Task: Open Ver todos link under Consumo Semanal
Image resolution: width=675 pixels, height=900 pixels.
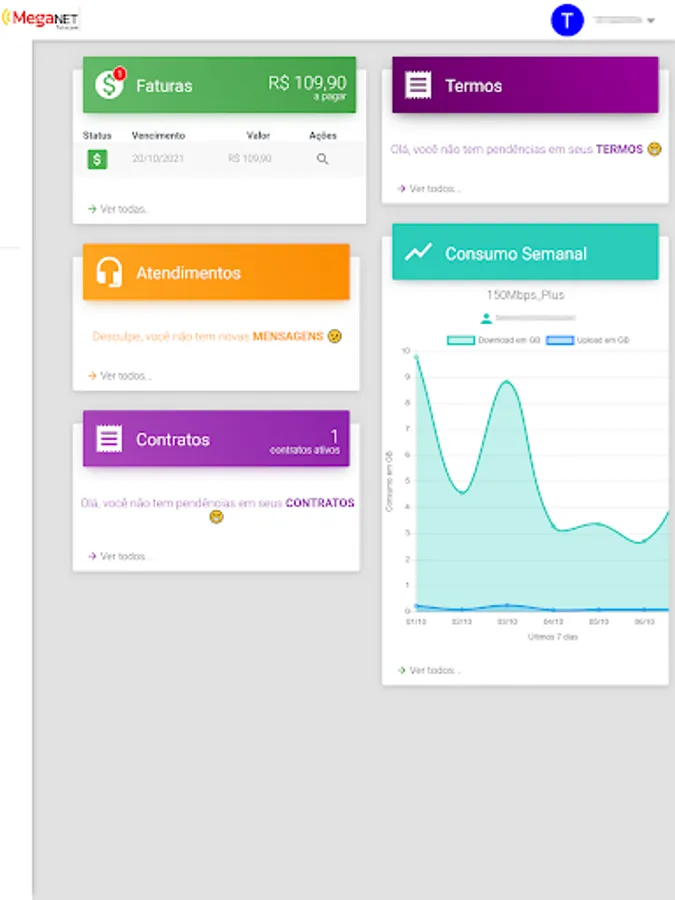Action: (x=429, y=670)
